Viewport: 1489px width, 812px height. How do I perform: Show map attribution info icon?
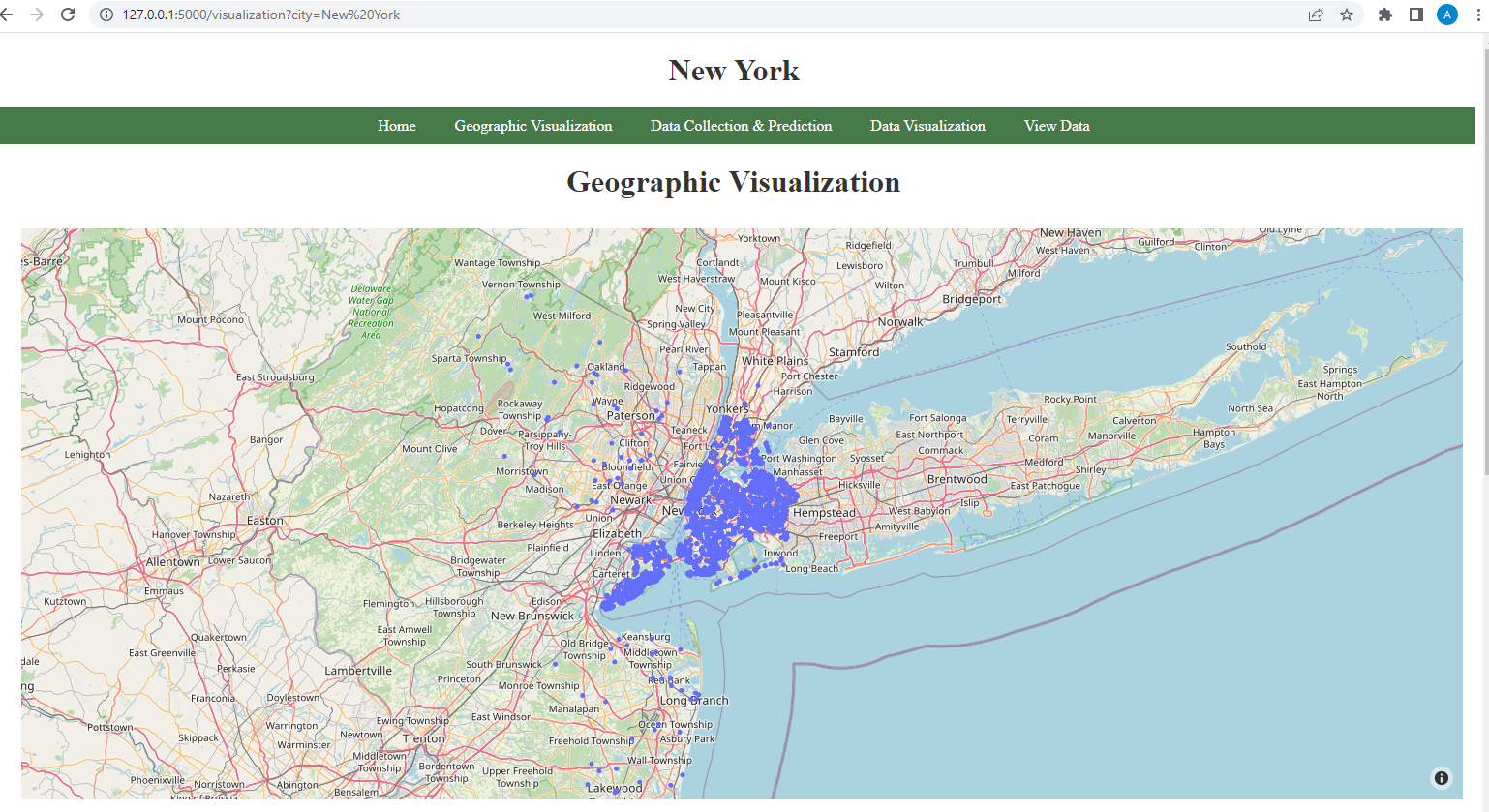[x=1442, y=778]
